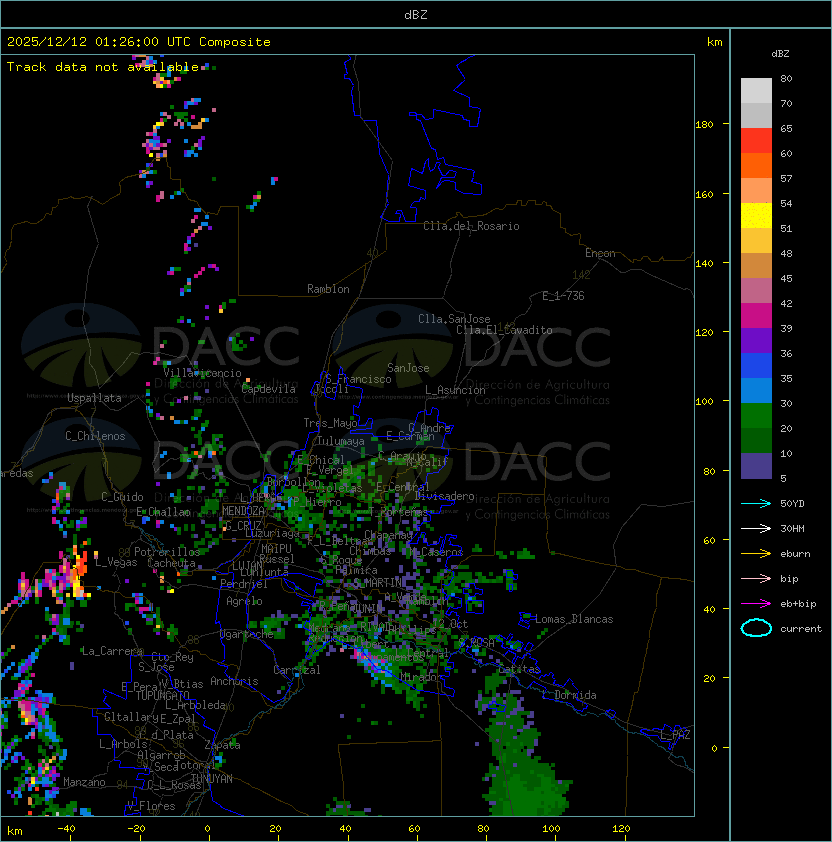This screenshot has height=842, width=832.
Task: Click the 'V_Flores' map label
Action: (x=151, y=806)
